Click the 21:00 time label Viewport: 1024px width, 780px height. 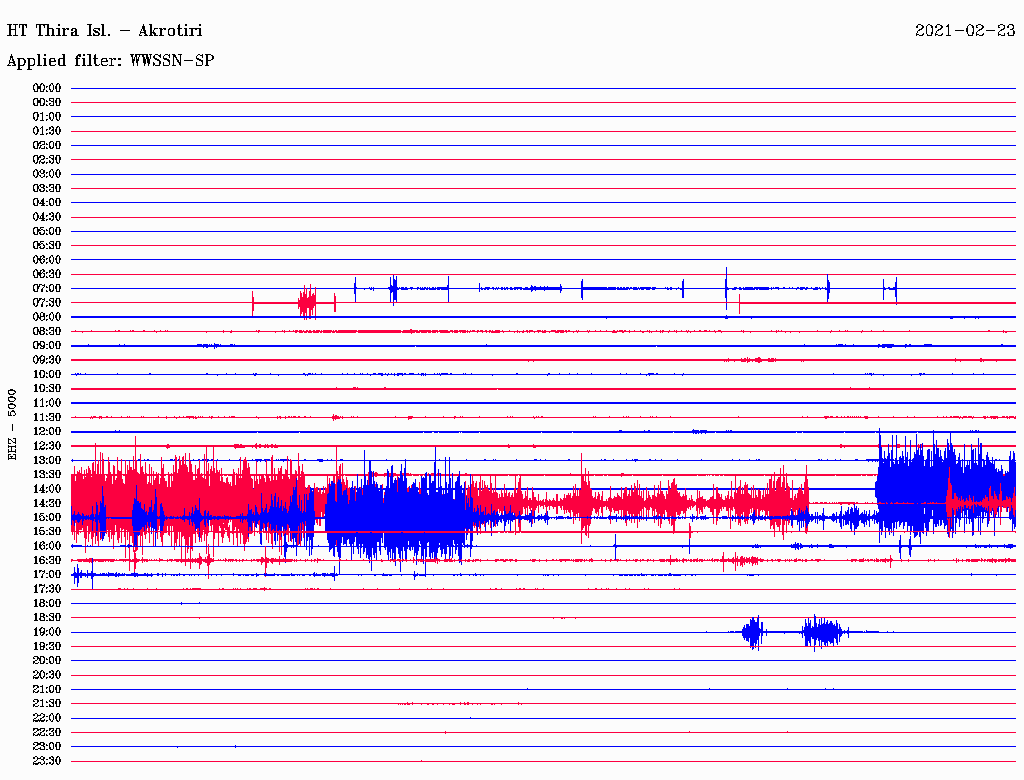47,690
